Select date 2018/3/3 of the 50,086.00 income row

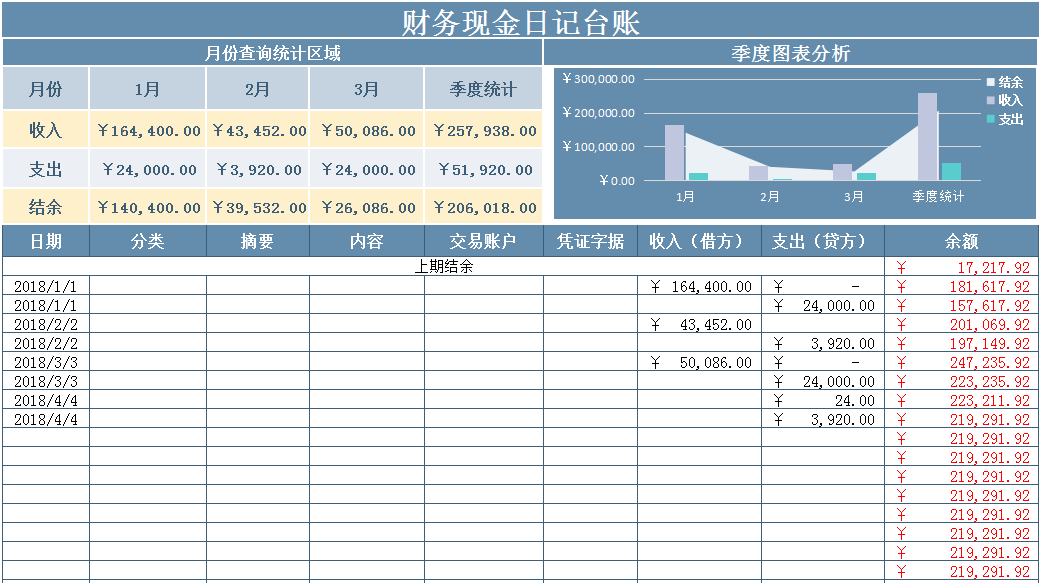[x=45, y=362]
